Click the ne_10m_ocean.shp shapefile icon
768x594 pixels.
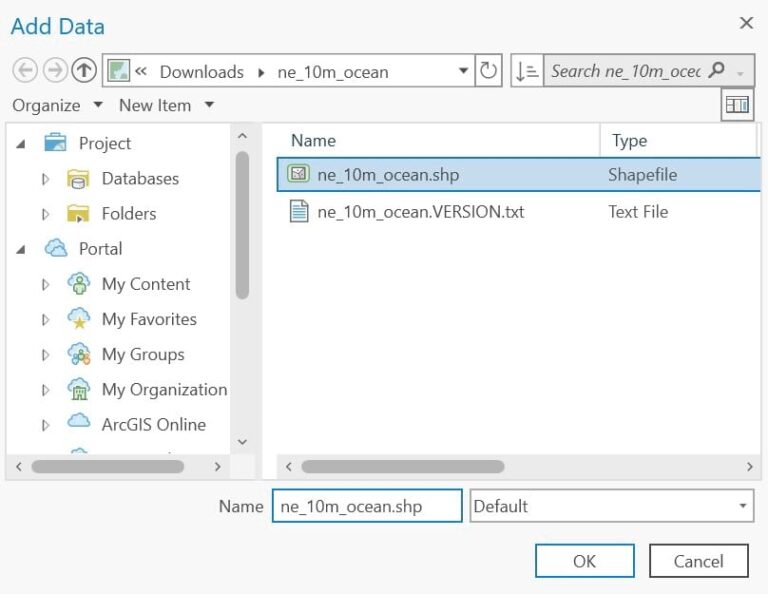(x=298, y=175)
